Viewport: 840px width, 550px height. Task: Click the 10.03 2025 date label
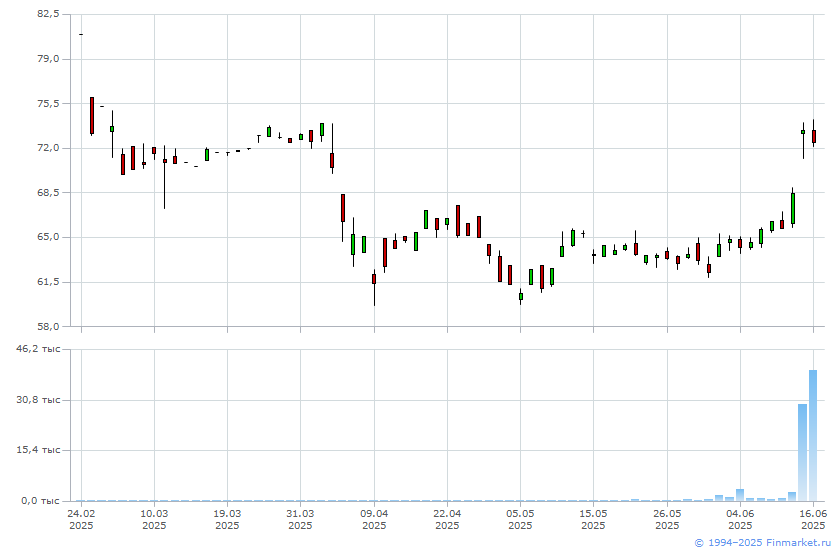pos(154,519)
